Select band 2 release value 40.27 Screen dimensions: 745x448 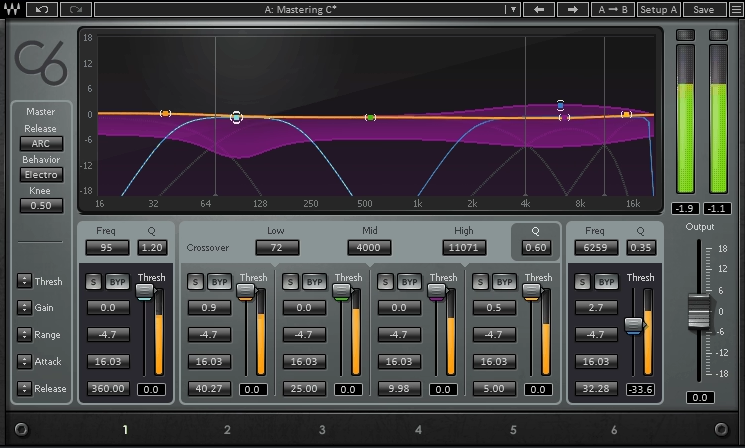[x=209, y=388]
